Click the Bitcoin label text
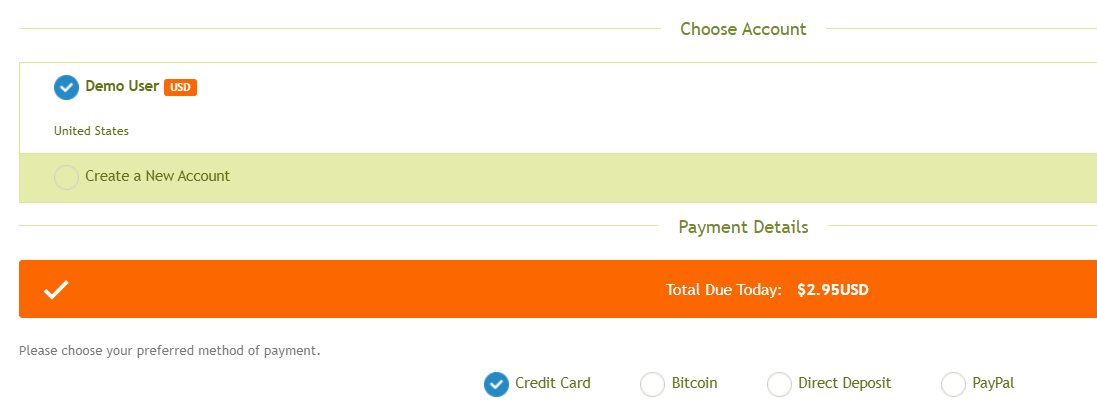Screen dimensions: 1097x405 [x=695, y=383]
